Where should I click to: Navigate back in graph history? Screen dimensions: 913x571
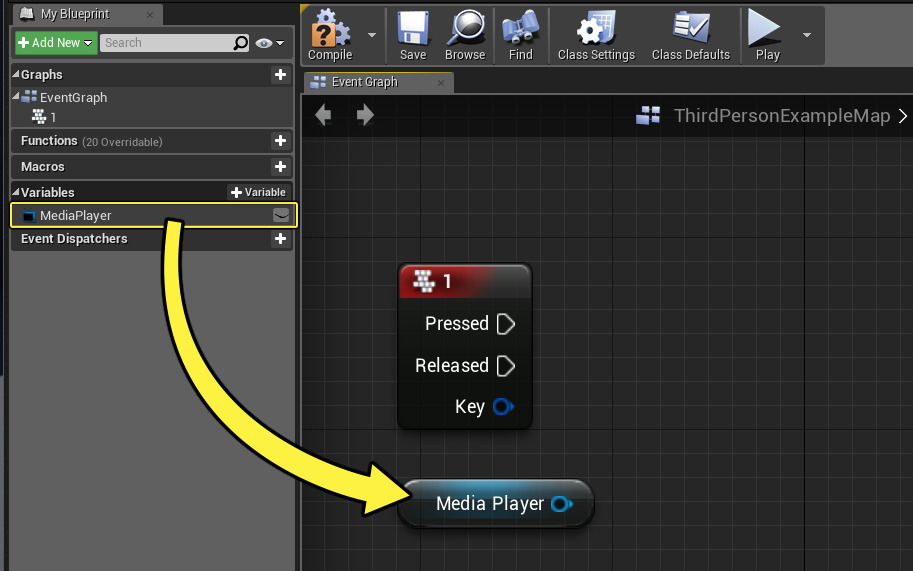pyautogui.click(x=323, y=115)
